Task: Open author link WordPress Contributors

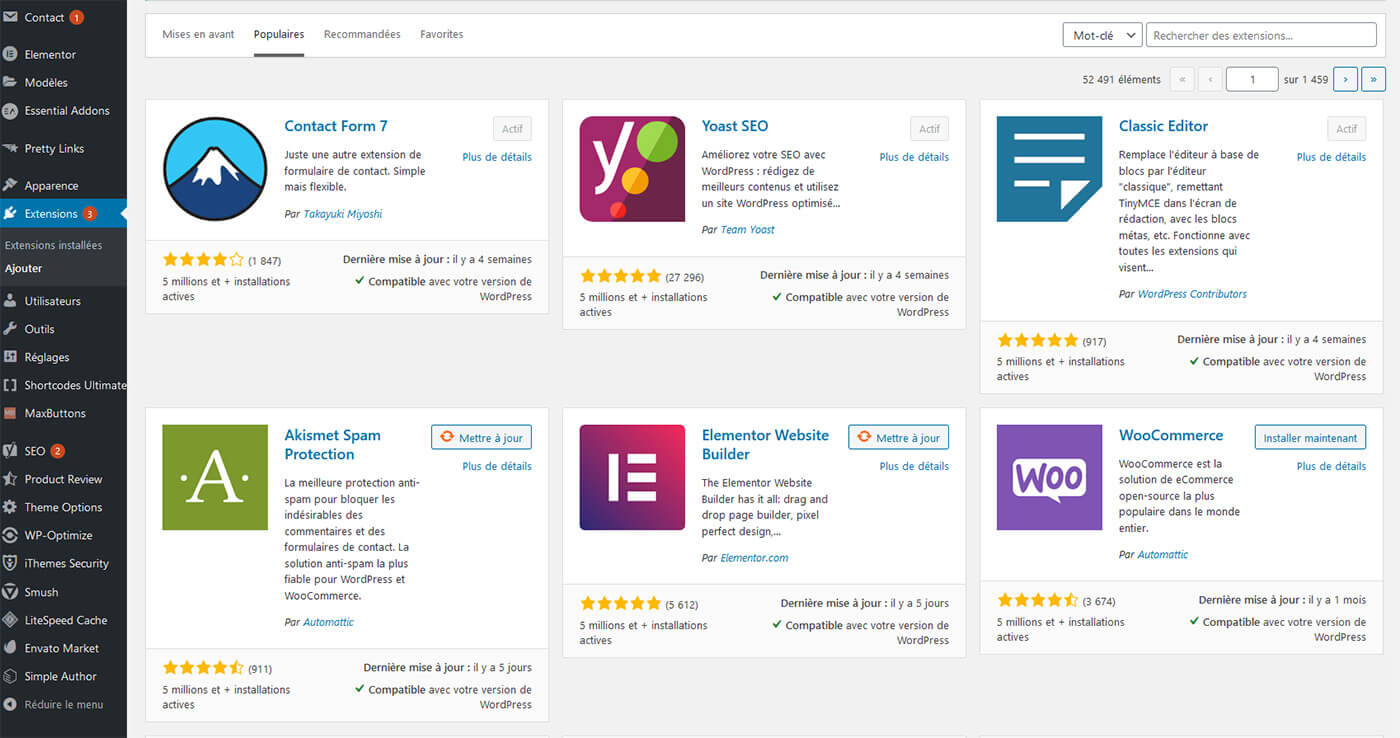Action: click(1192, 294)
